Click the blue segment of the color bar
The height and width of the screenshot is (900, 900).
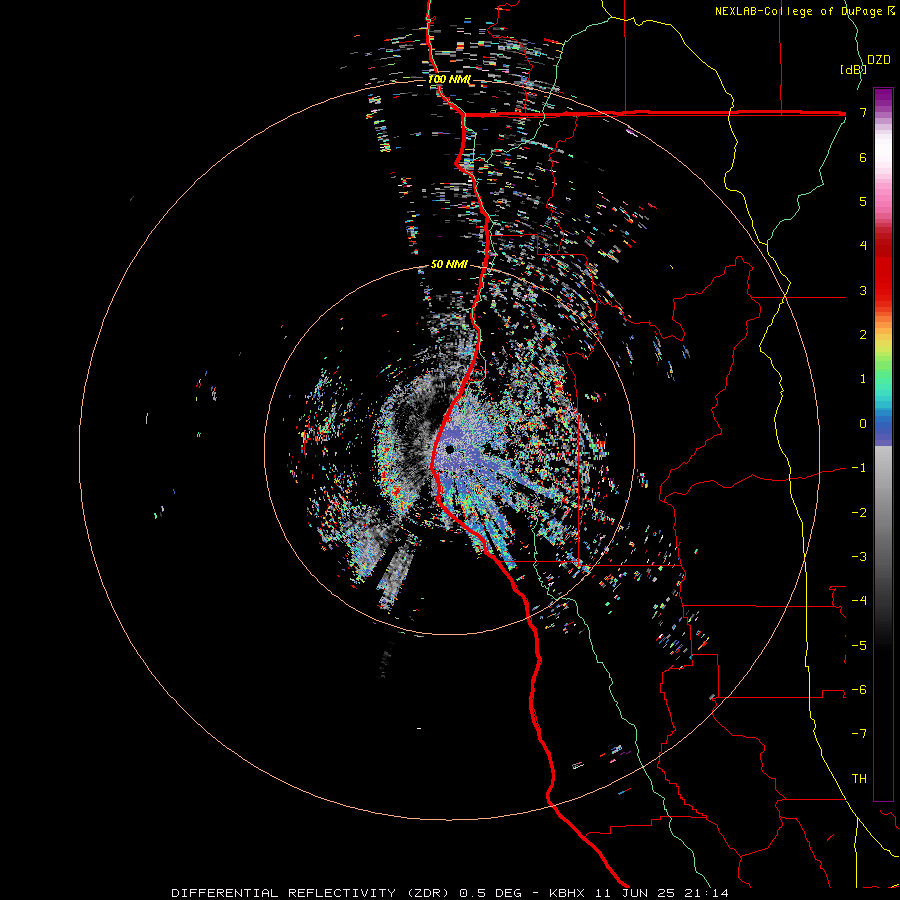[883, 428]
